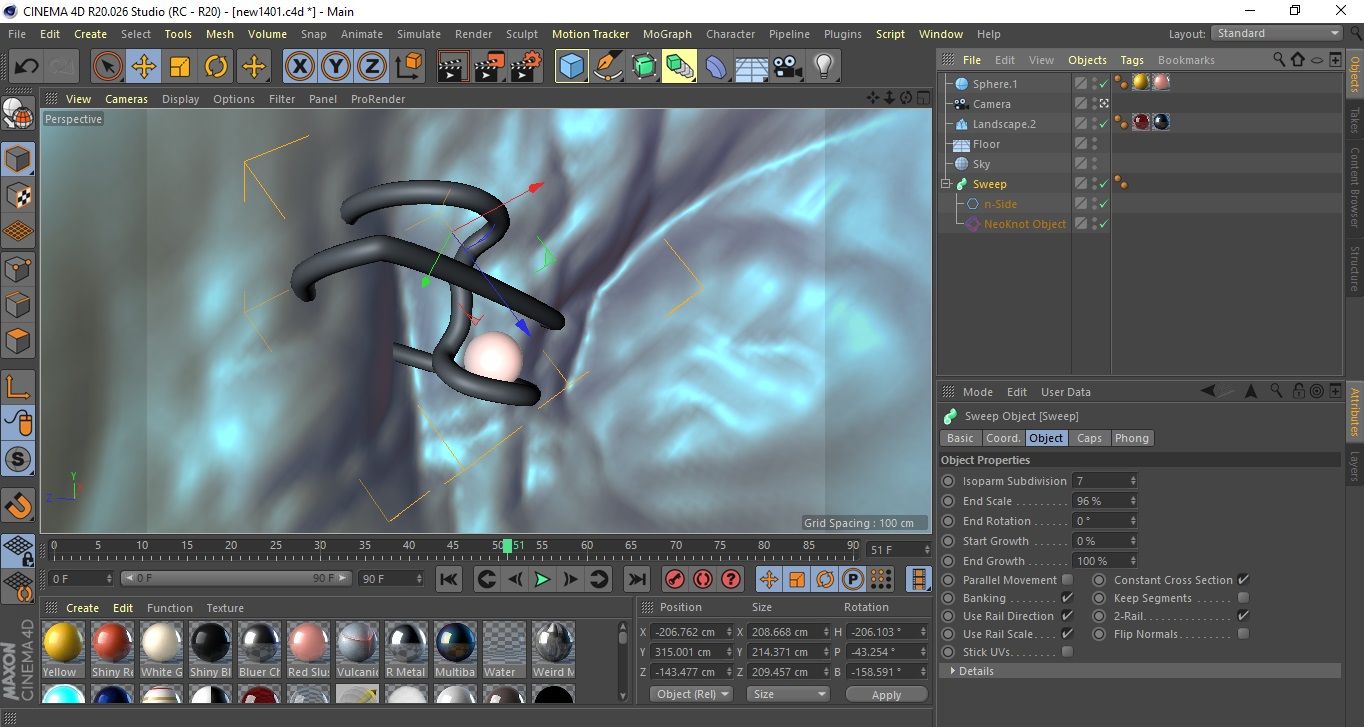Image resolution: width=1364 pixels, height=727 pixels.
Task: Collapse the Sweep object hierarchy
Action: 946,184
